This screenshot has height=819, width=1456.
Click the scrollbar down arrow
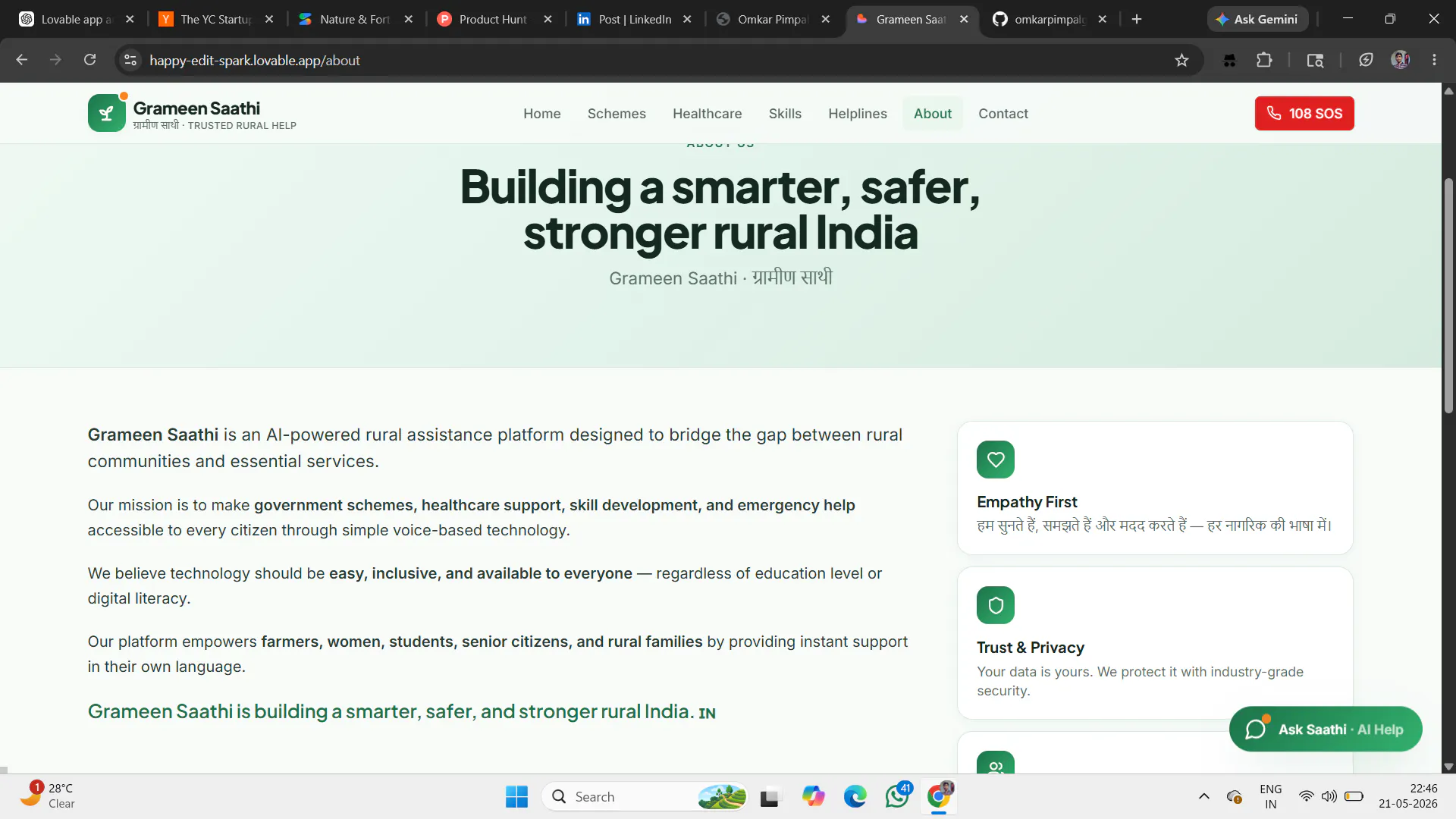click(x=1448, y=767)
